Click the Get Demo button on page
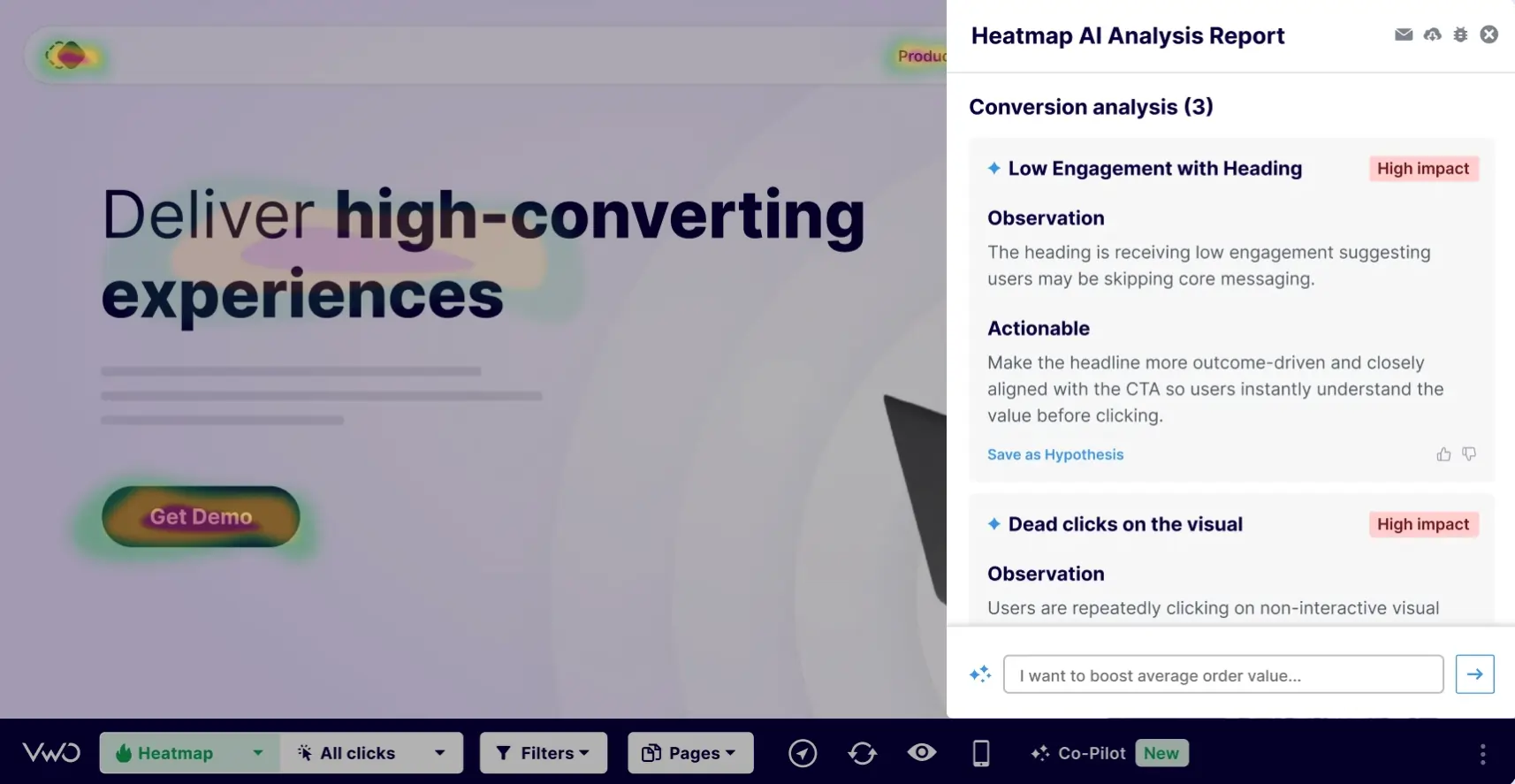 pyautogui.click(x=201, y=516)
